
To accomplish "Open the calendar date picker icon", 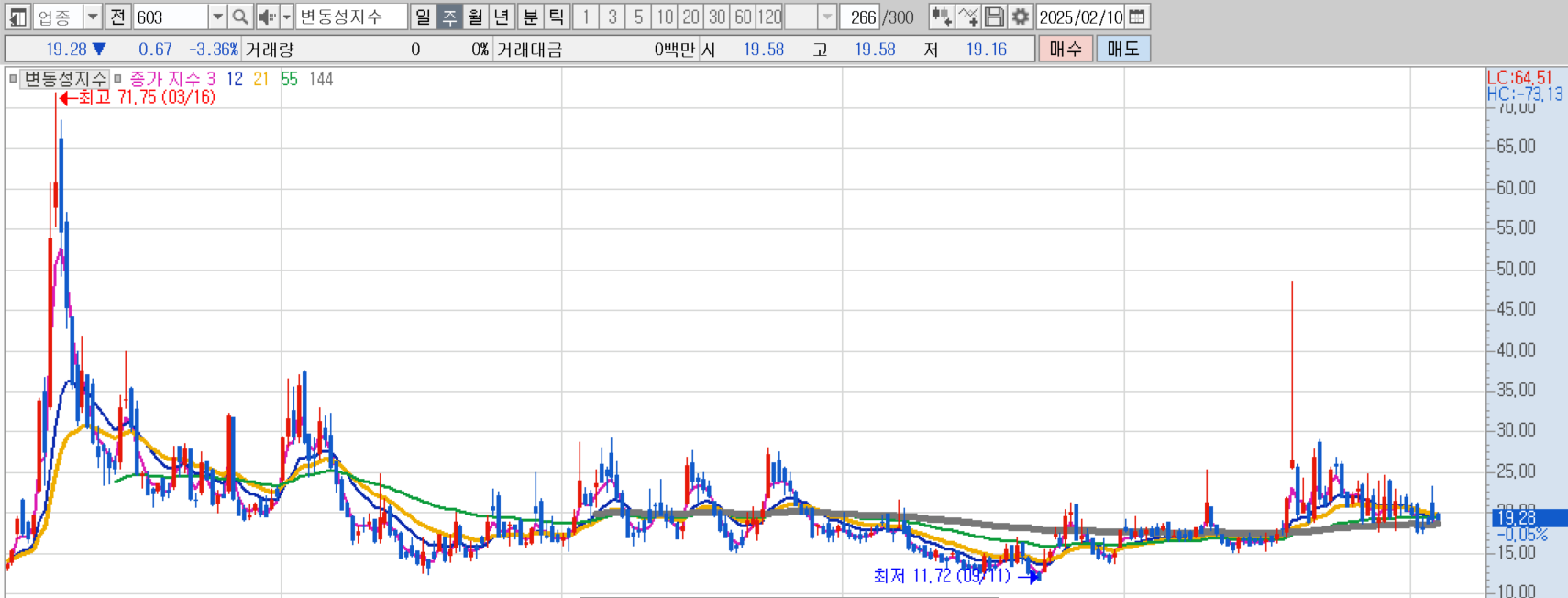I will point(1137,17).
